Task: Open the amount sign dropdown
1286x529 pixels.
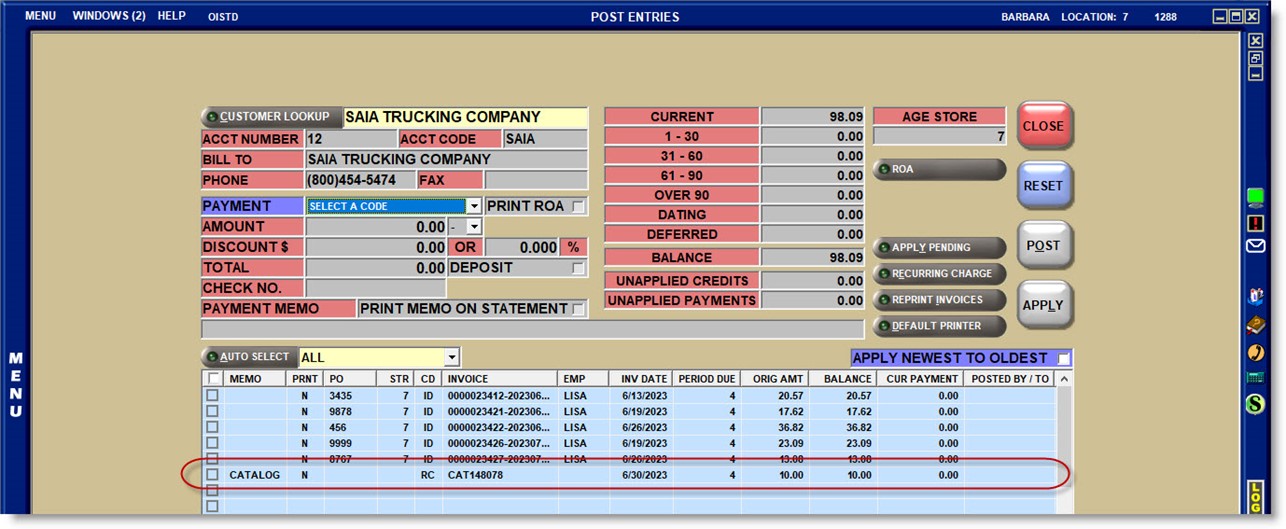Action: coord(474,227)
